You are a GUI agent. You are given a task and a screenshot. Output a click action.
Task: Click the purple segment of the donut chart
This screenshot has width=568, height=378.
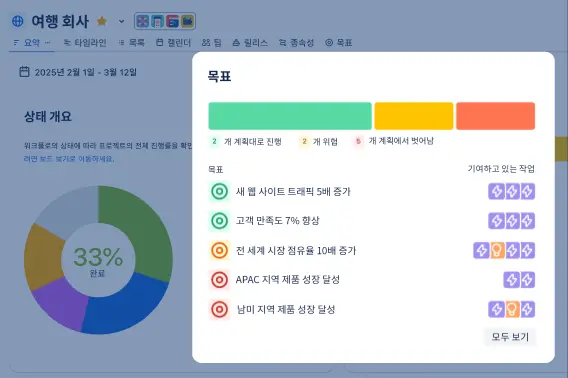coord(62,303)
